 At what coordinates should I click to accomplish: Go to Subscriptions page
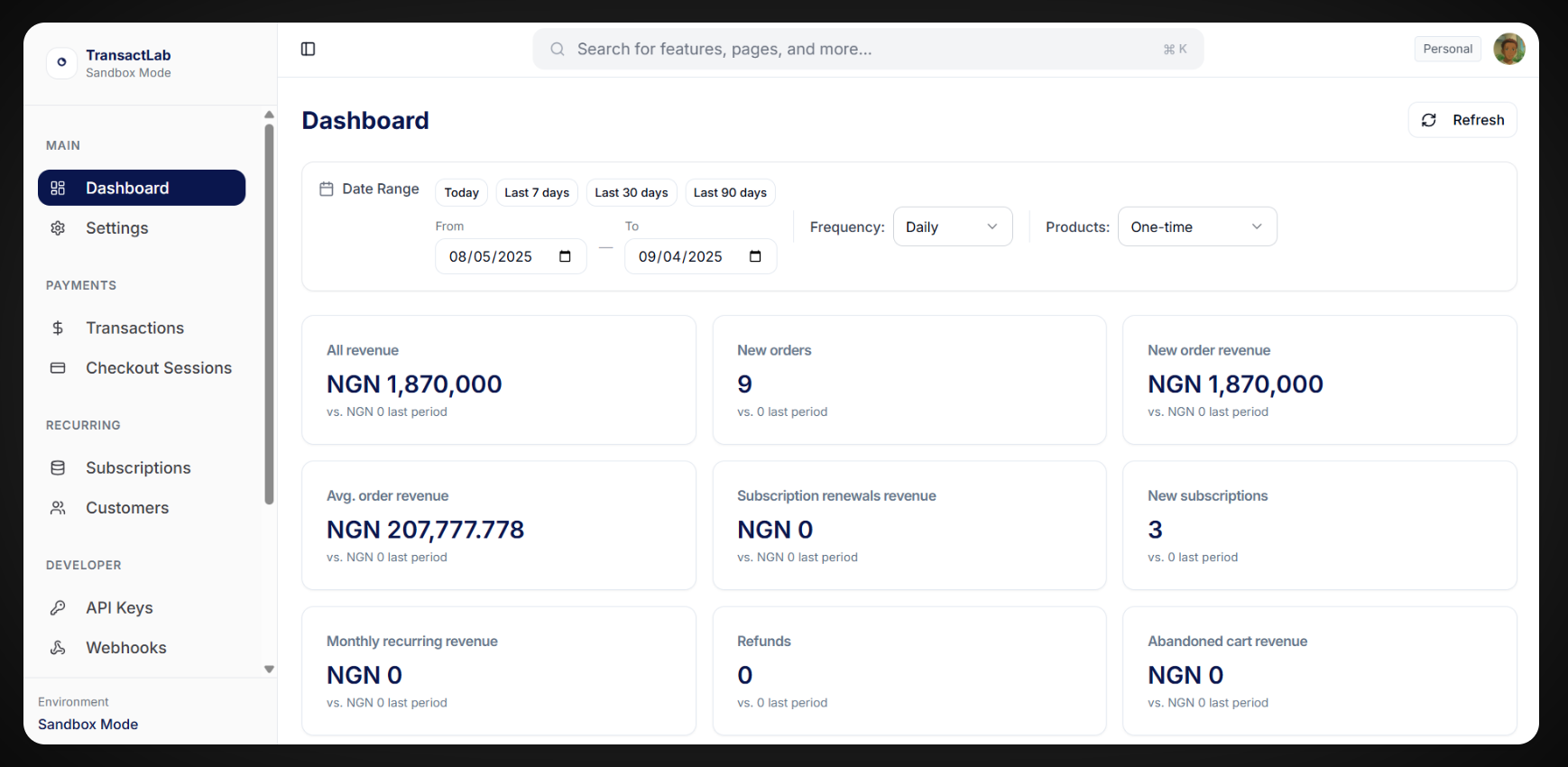tap(138, 468)
